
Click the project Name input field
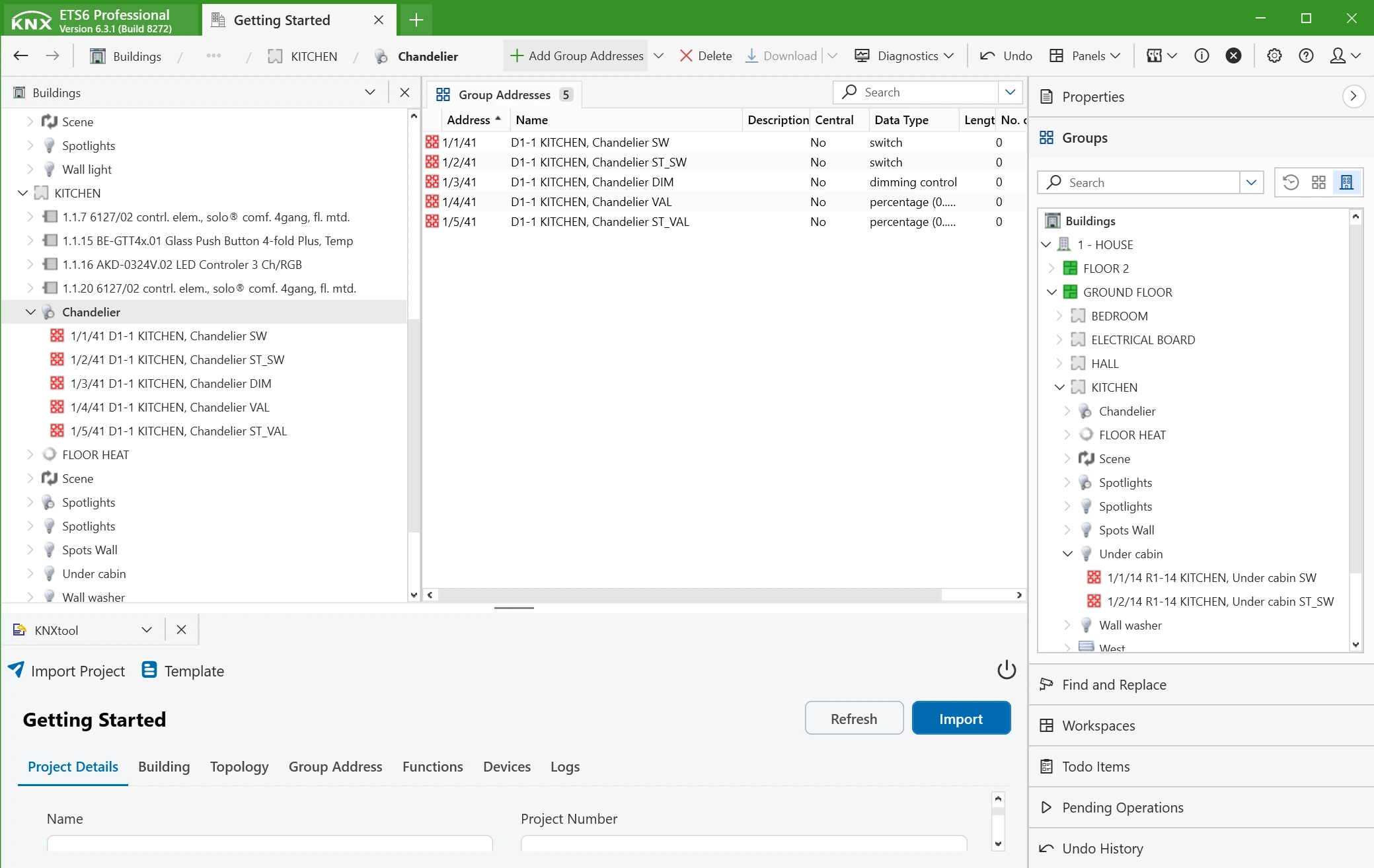coord(270,843)
